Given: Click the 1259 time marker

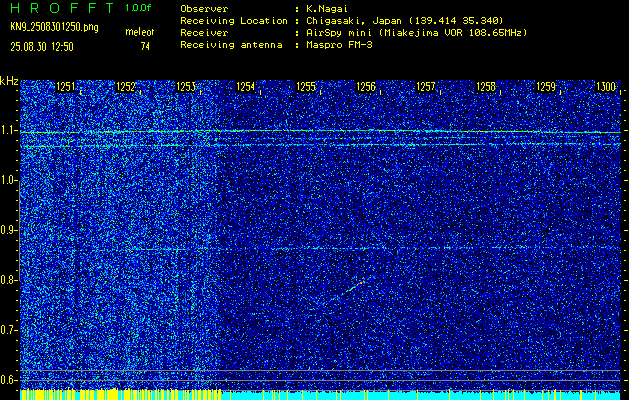Looking at the screenshot, I should (546, 87).
